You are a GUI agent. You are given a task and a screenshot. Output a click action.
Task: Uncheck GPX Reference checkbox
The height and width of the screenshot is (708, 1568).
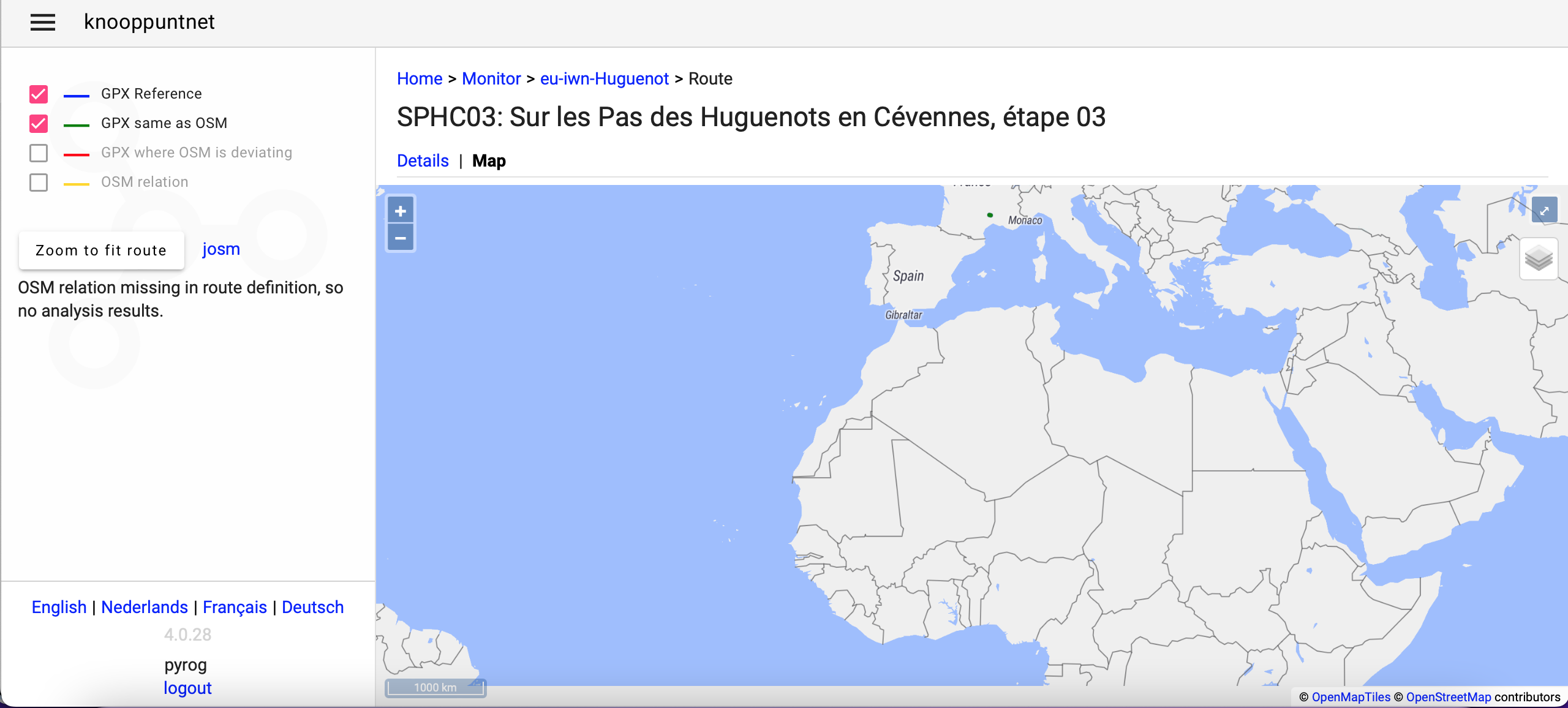pos(39,94)
